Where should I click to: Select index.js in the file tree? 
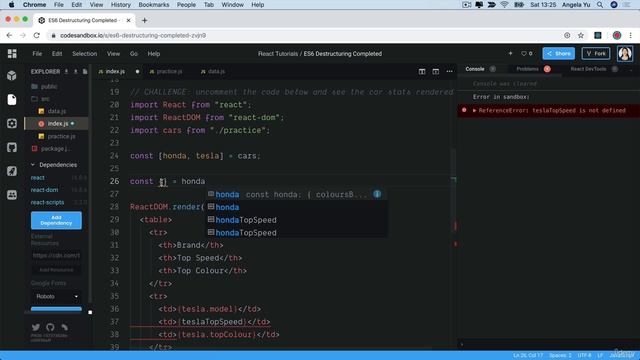click(56, 123)
